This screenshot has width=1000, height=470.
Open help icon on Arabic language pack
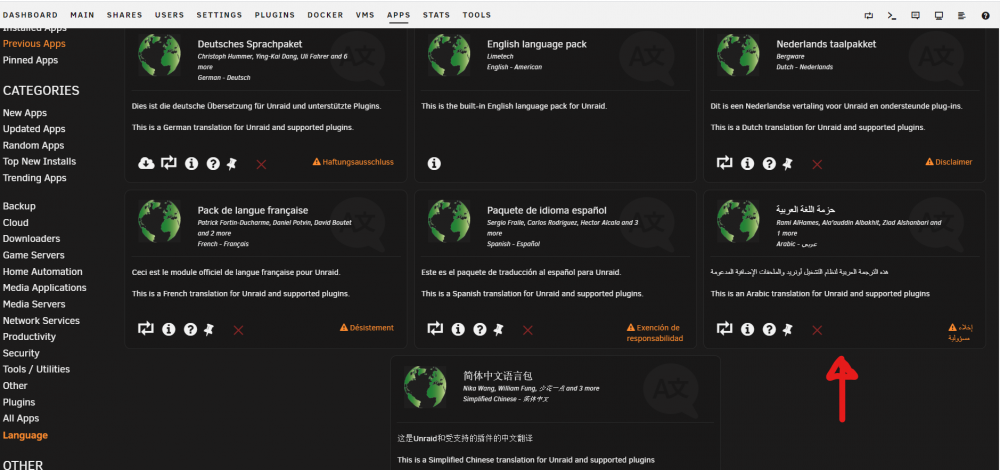[x=769, y=330]
